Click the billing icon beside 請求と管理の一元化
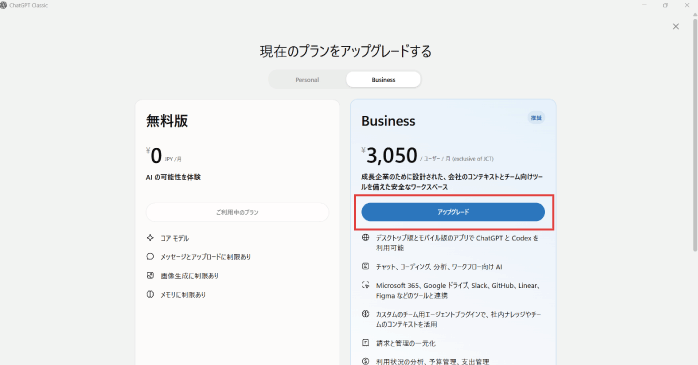This screenshot has width=698, height=365. pos(365,343)
